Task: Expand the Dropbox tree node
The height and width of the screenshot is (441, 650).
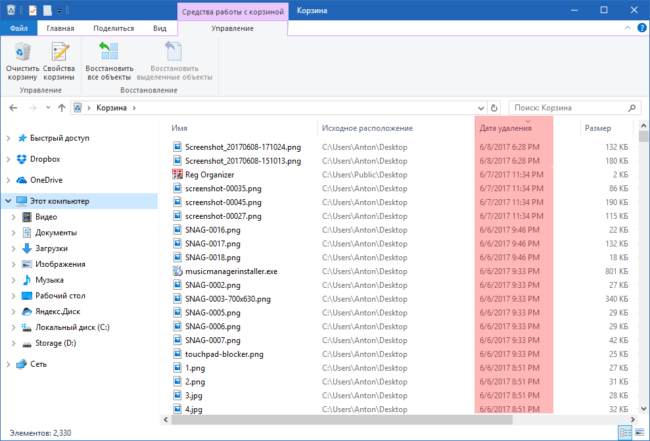Action: 8,159
